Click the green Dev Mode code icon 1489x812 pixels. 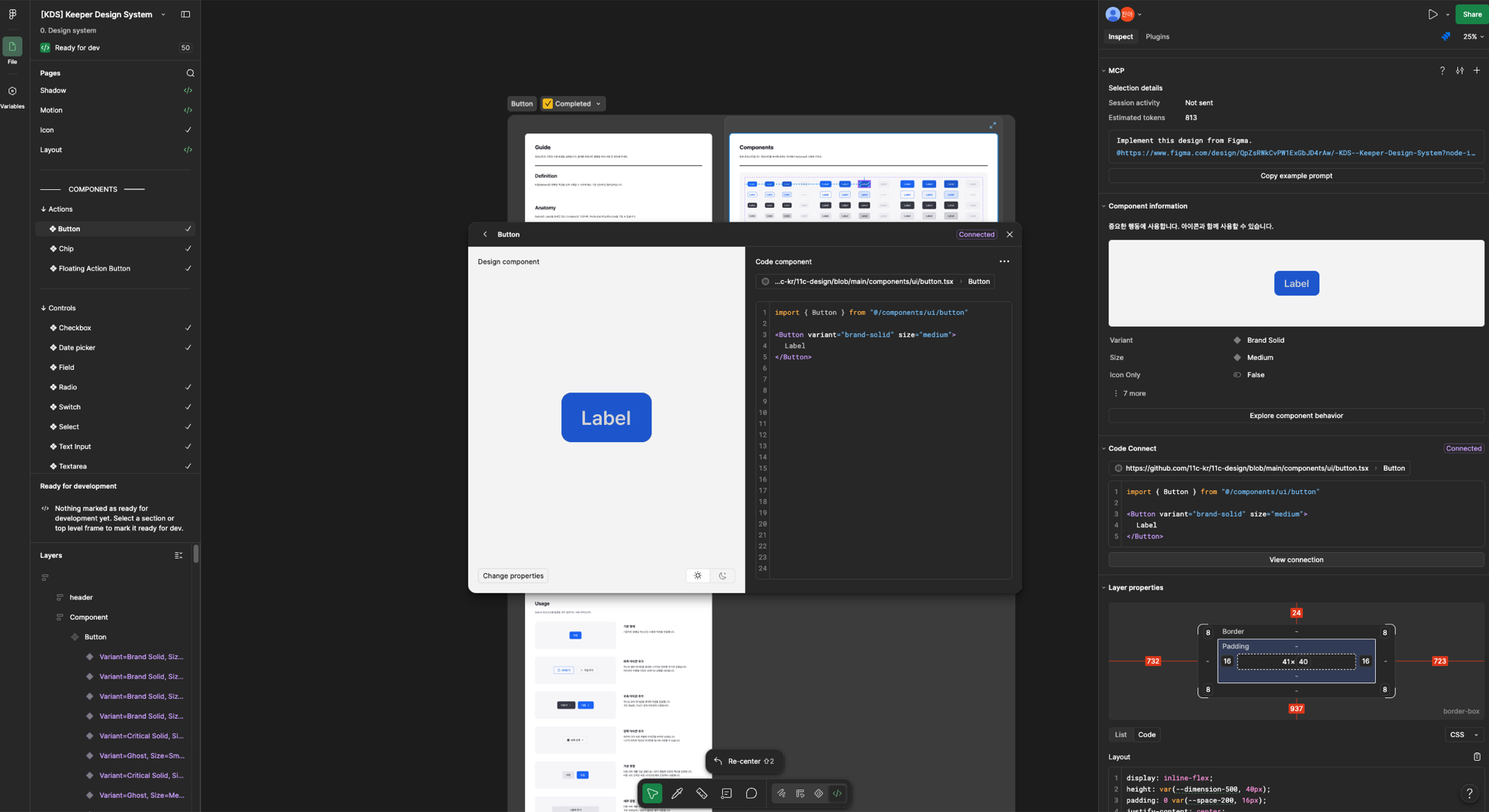(838, 793)
